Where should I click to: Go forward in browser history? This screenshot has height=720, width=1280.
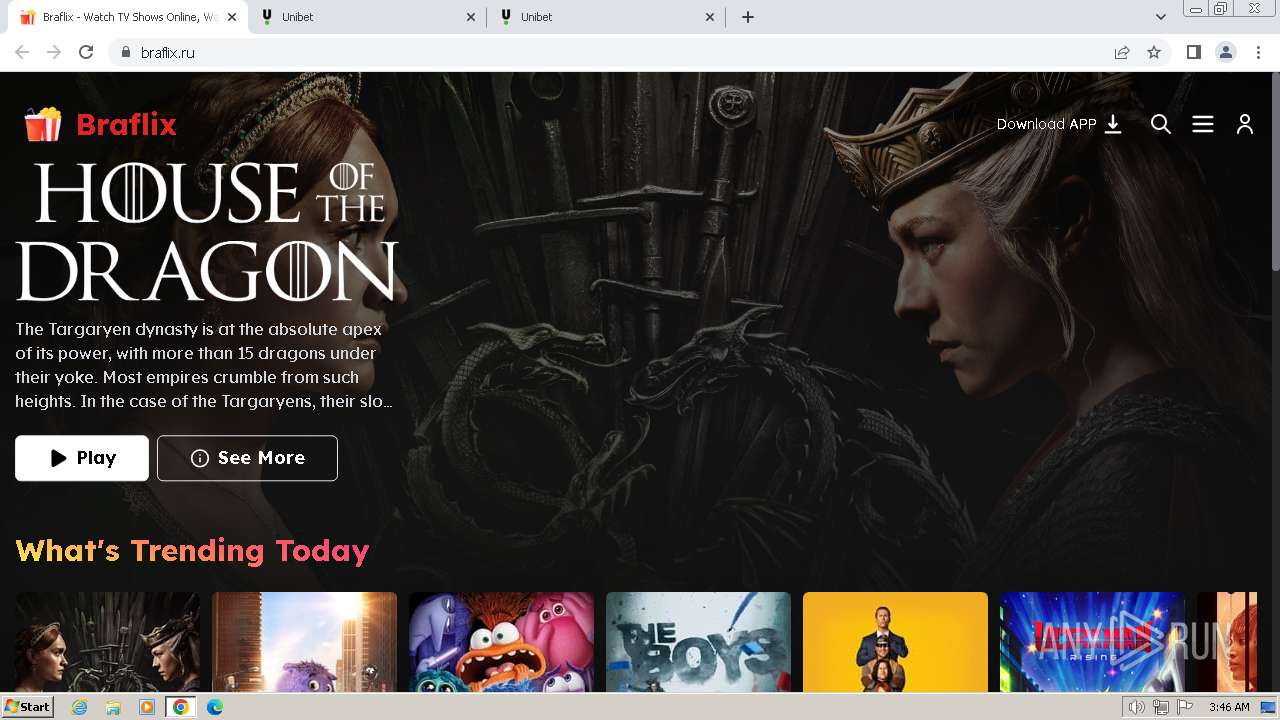coord(54,52)
